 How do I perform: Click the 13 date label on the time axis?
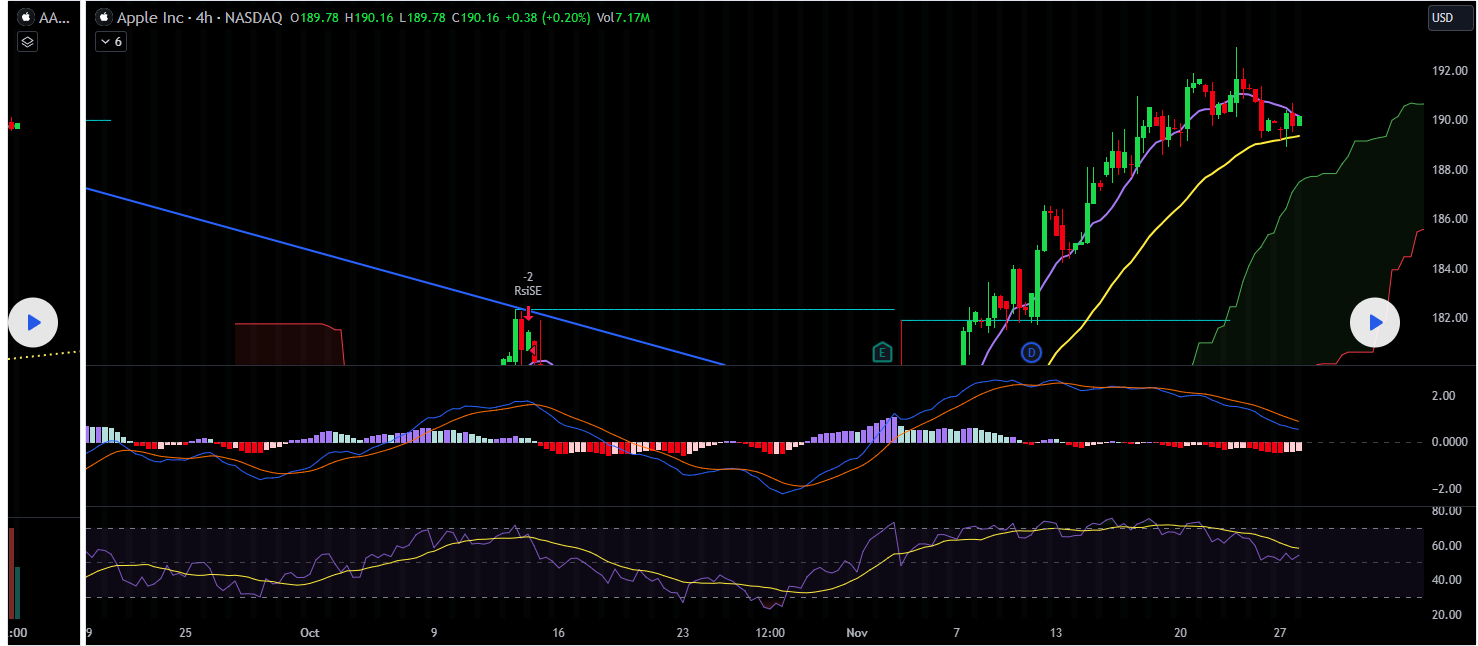click(1056, 633)
